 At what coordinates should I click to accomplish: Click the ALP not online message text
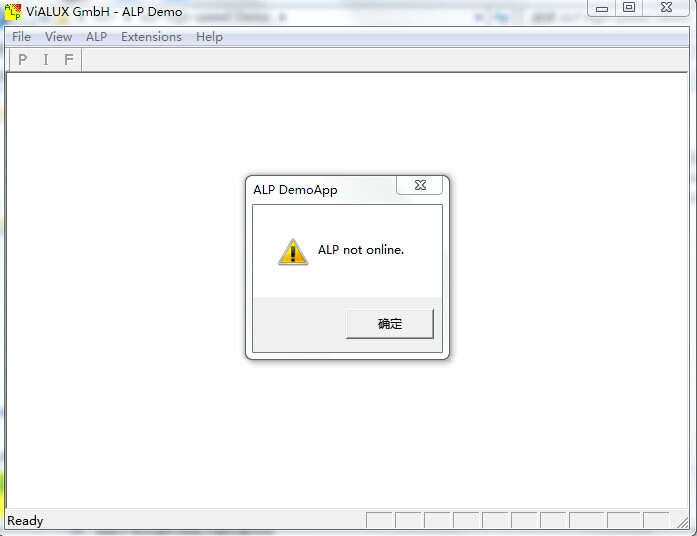pyautogui.click(x=361, y=250)
